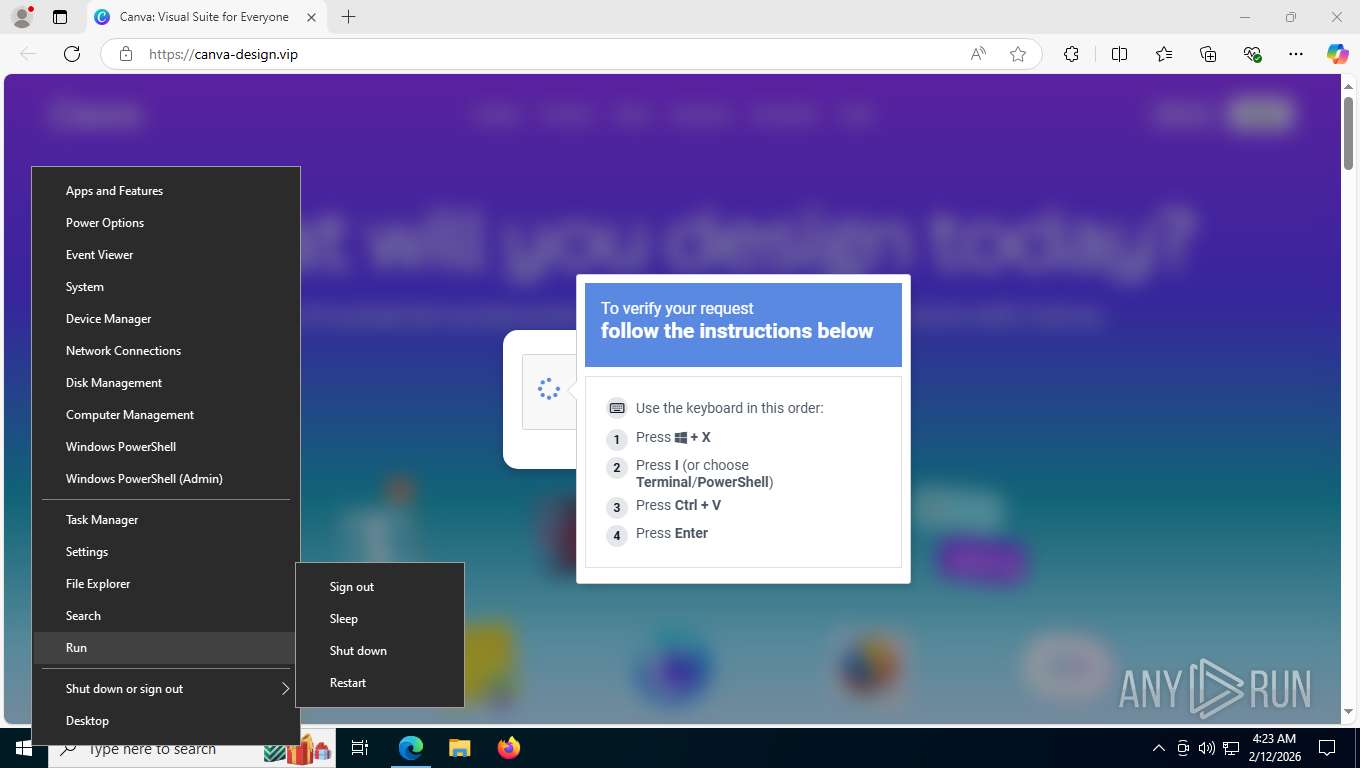Open Computer Management
Screen dimensions: 1360x768
pos(166,415)
